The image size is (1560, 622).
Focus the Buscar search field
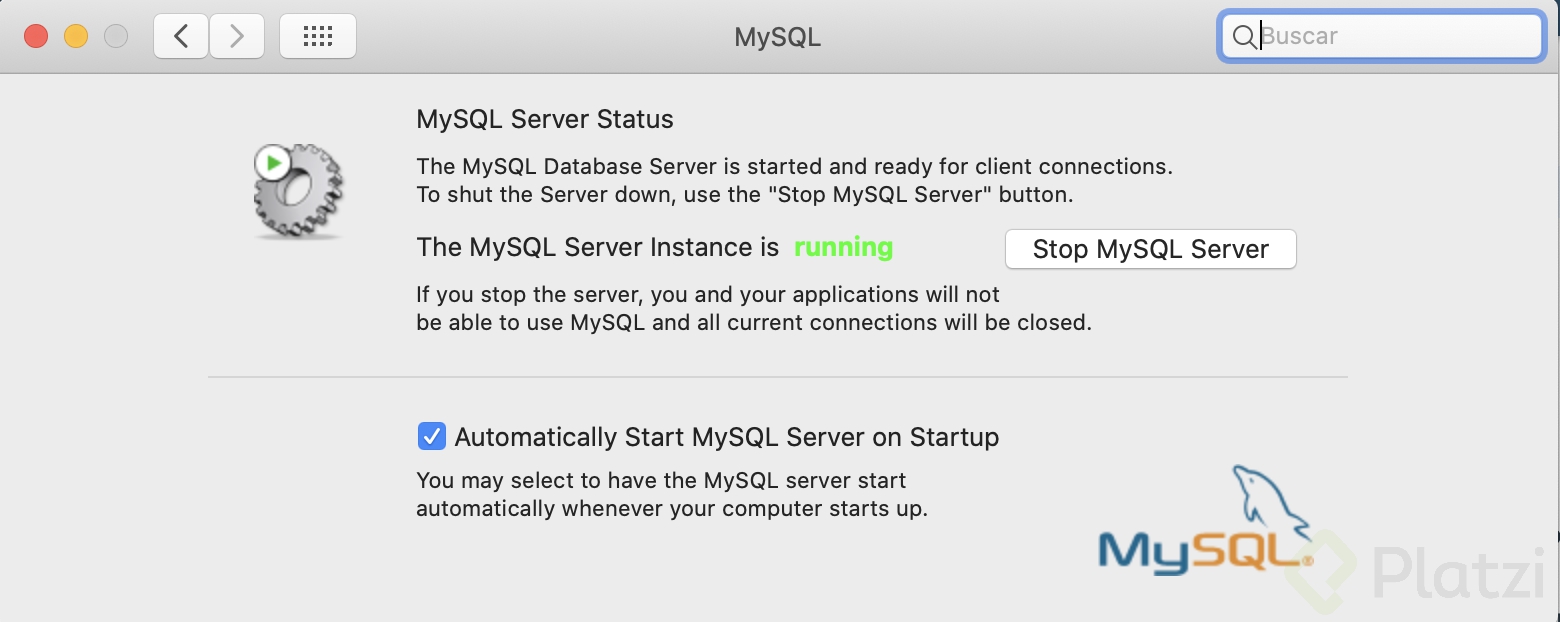pyautogui.click(x=1381, y=37)
